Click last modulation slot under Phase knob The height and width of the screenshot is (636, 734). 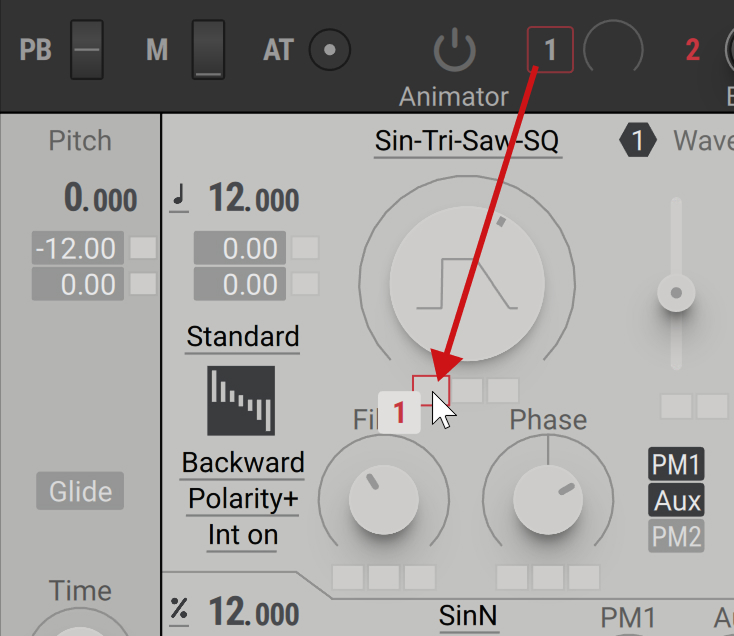click(x=584, y=577)
